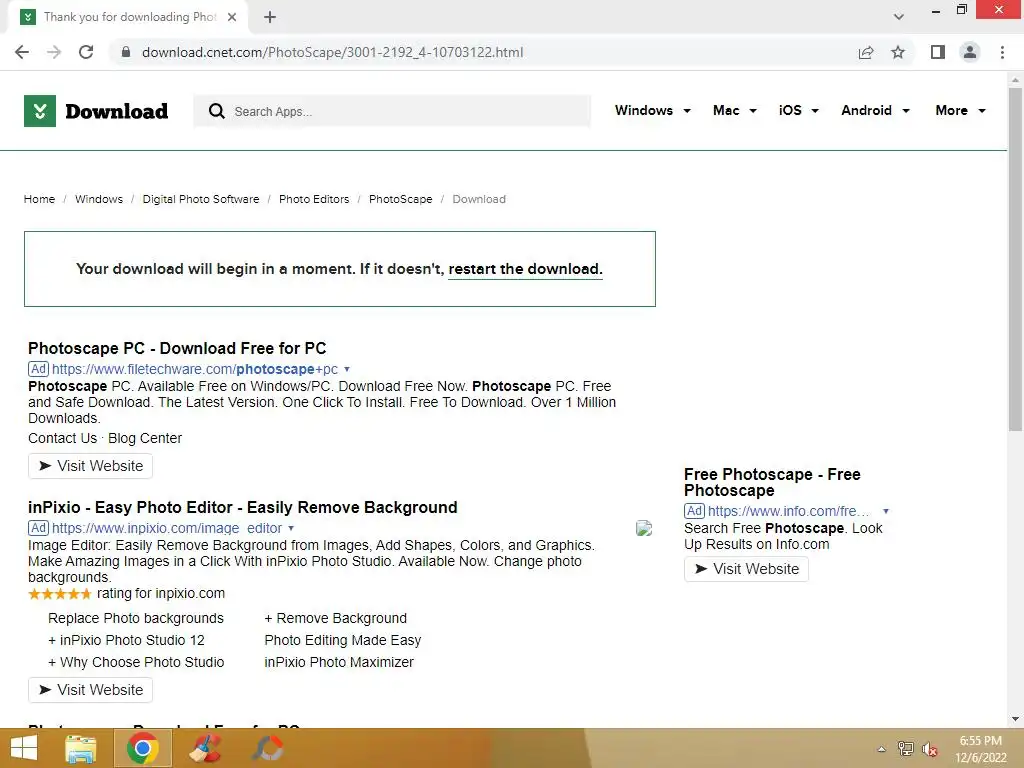1024x768 pixels.
Task: Click Contact Us ad link
Action: pos(62,438)
